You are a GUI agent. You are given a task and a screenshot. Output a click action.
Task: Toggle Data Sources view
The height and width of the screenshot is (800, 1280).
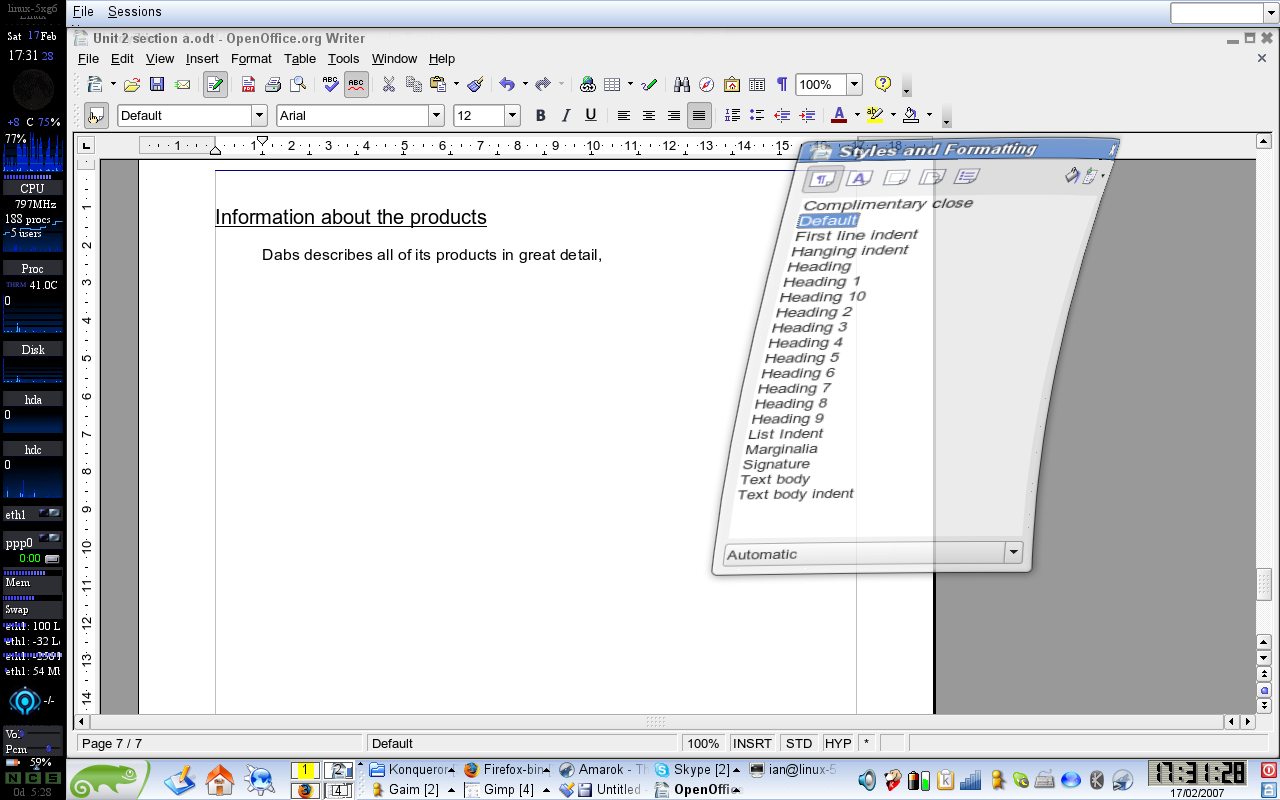(x=757, y=85)
